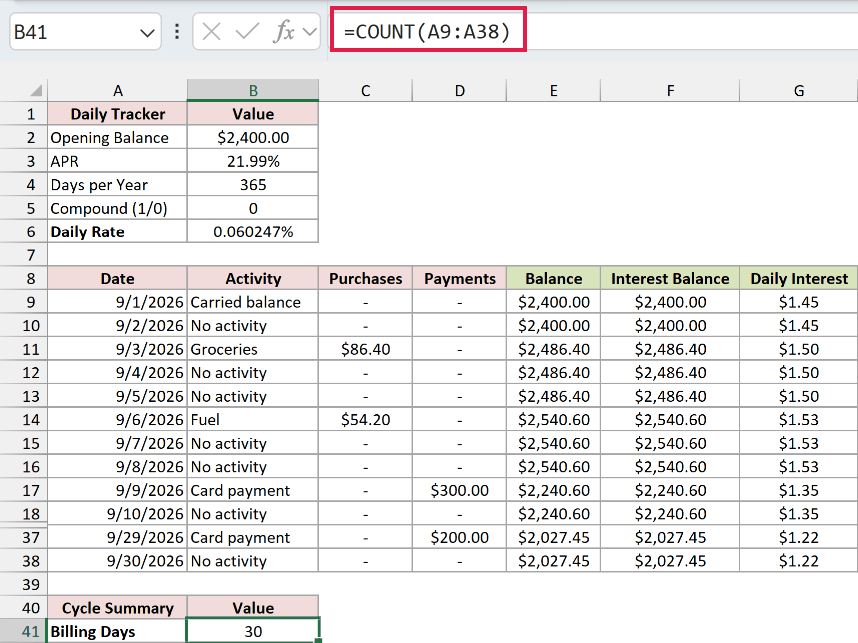Viewport: 858px width, 643px height.
Task: Click the date cell 9/9/2026
Action: 118,490
